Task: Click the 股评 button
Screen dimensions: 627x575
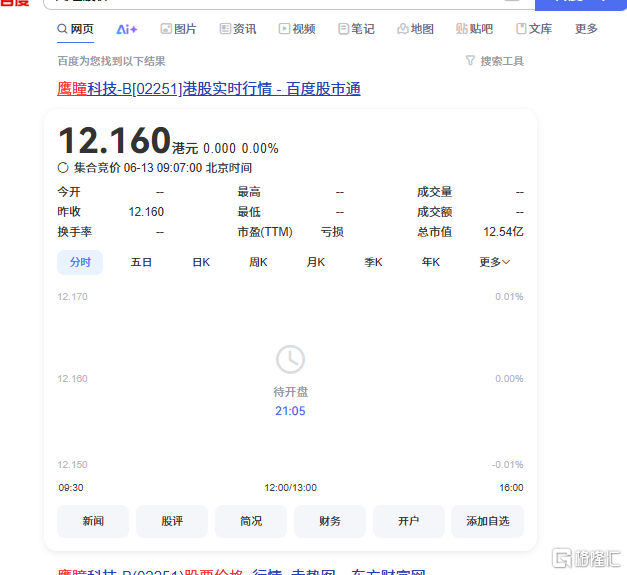Action: [x=172, y=521]
